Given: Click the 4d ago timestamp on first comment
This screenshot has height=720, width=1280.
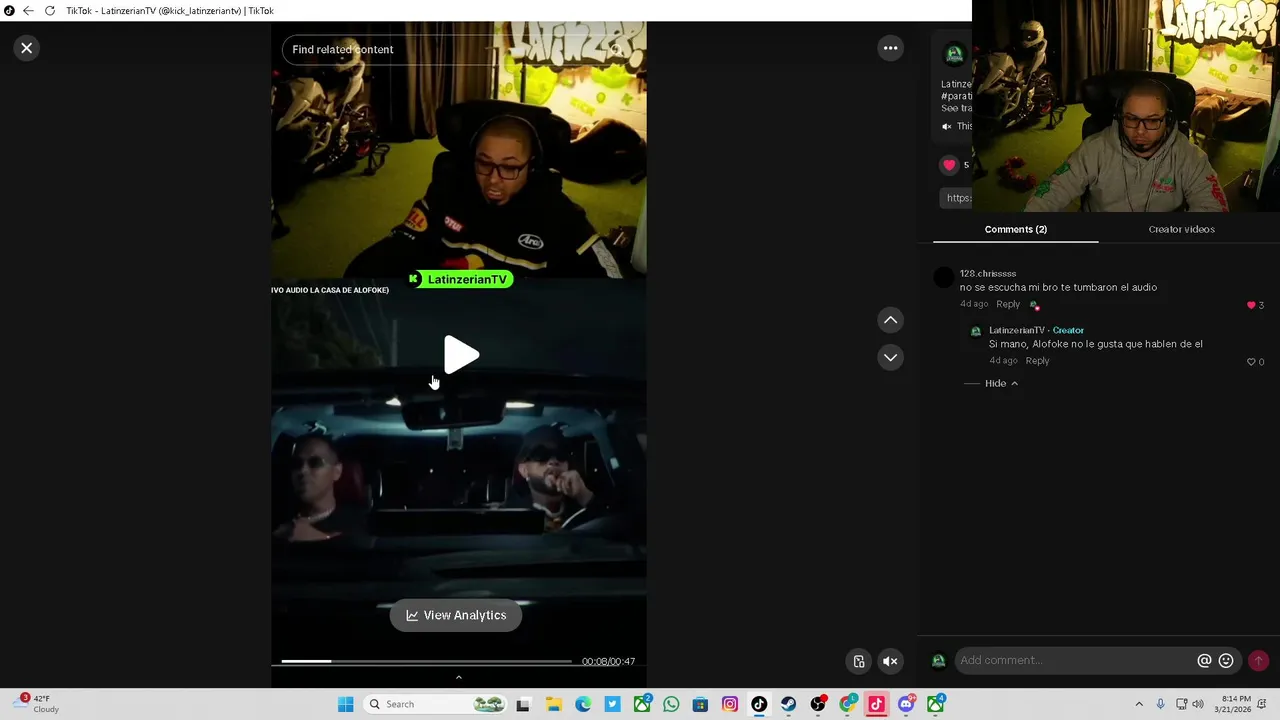Looking at the screenshot, I should [x=974, y=304].
